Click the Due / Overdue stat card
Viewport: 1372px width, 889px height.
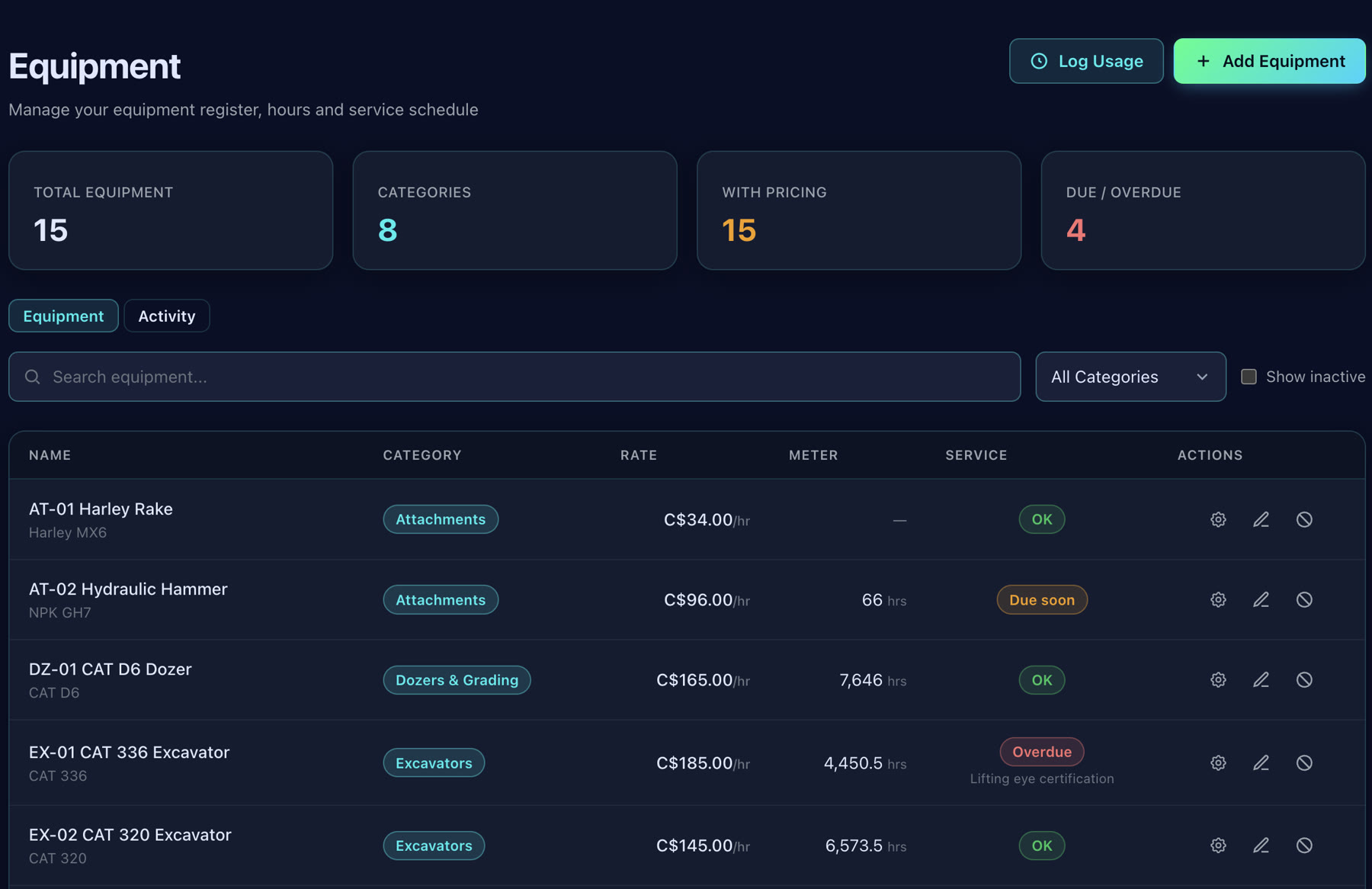(1203, 210)
